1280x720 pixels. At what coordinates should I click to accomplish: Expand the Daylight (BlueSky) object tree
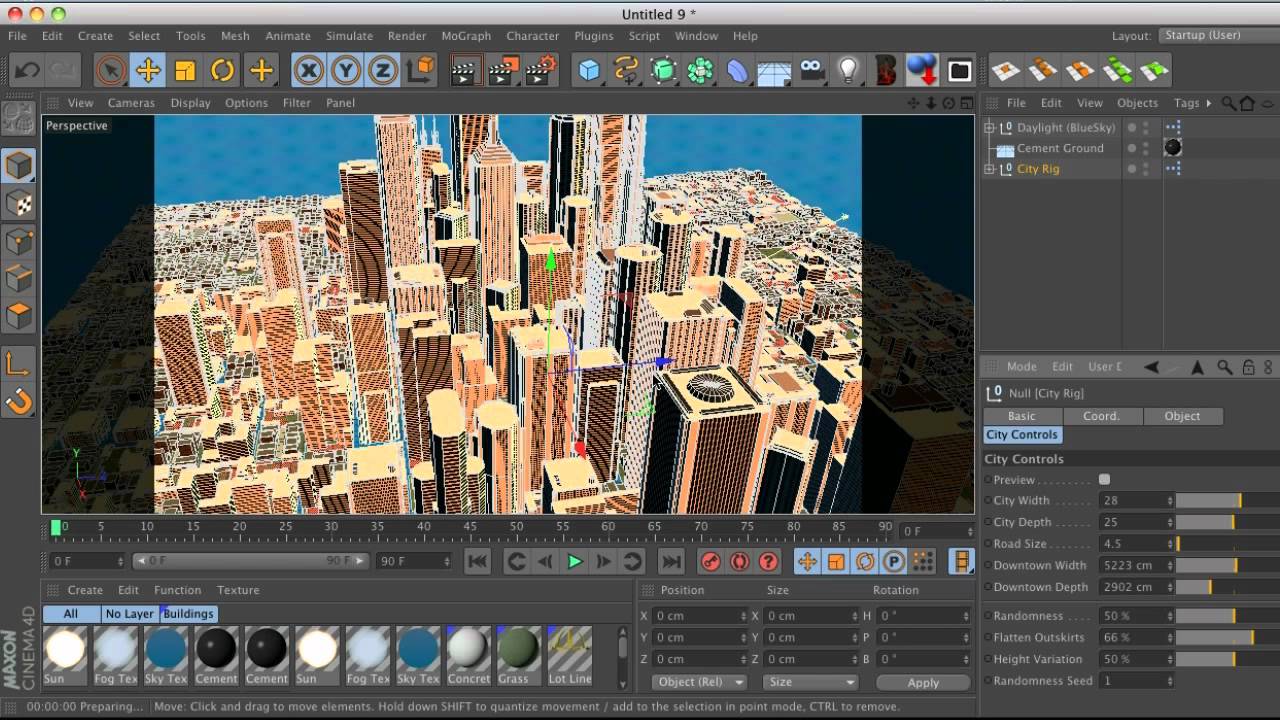tap(990, 127)
